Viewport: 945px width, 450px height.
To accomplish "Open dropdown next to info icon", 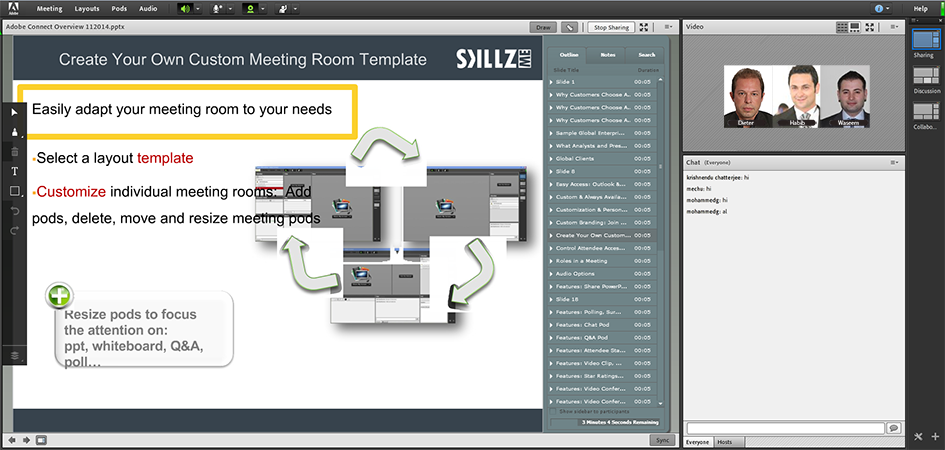I will point(890,9).
